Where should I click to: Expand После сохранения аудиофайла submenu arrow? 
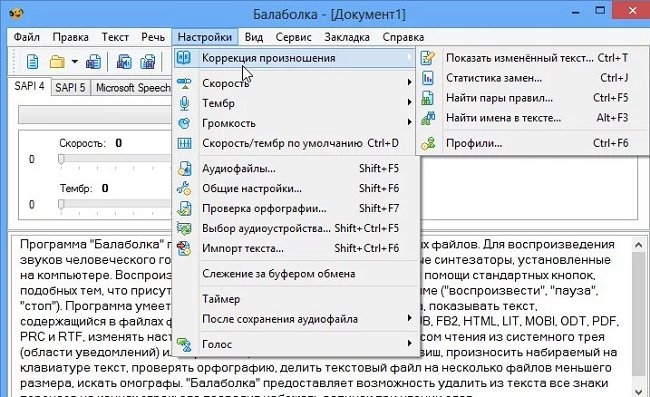point(409,318)
